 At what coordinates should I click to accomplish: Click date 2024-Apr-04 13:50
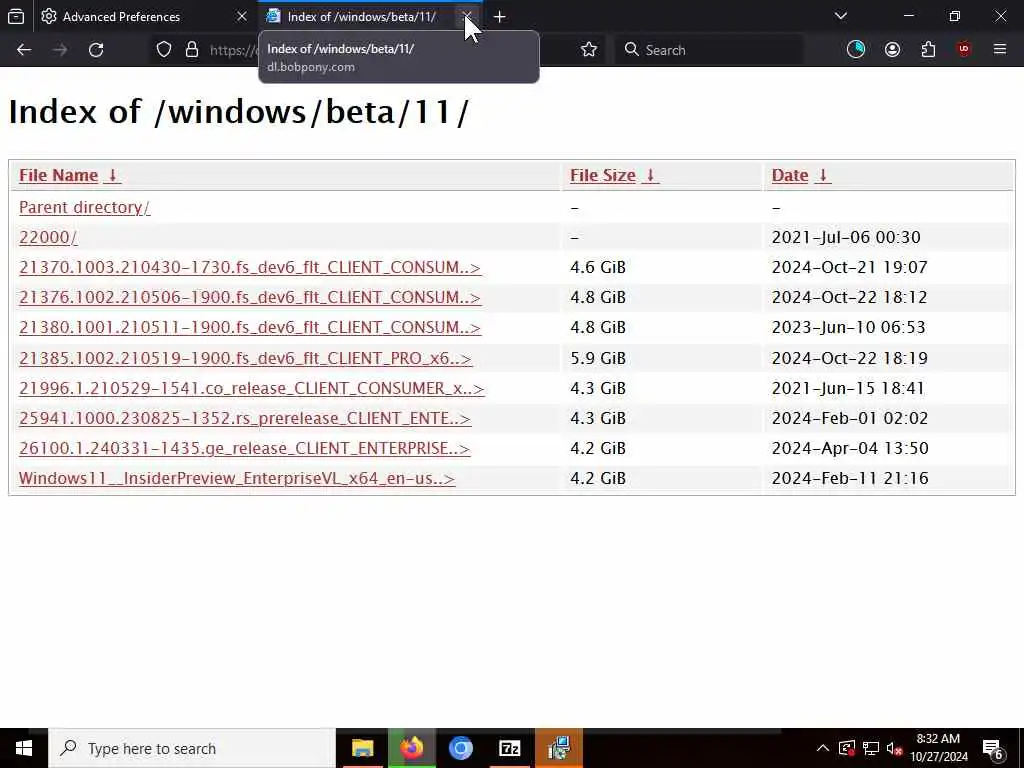850,448
